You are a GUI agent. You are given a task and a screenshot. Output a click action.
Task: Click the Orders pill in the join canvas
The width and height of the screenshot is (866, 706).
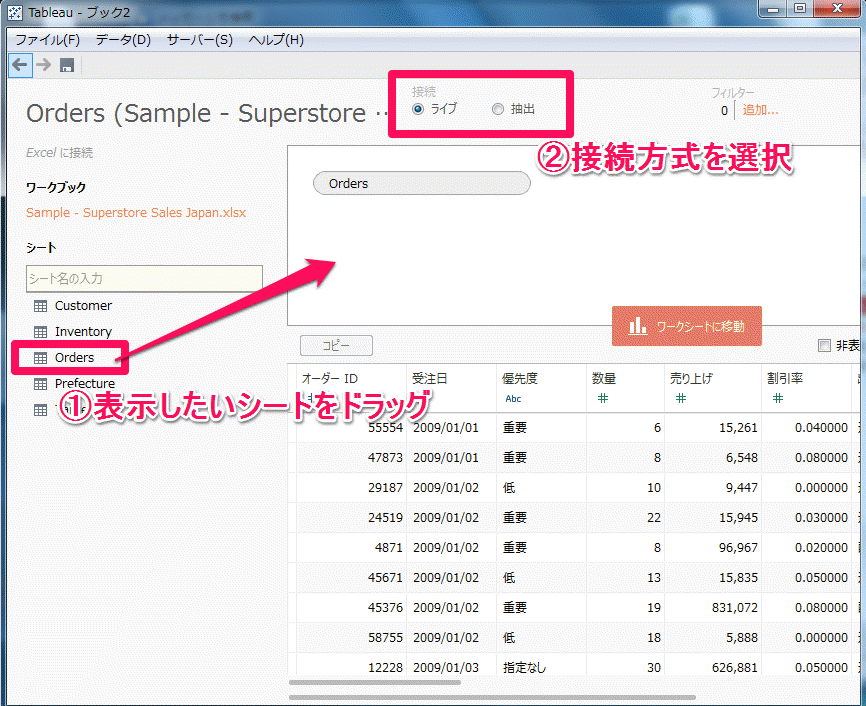[421, 183]
